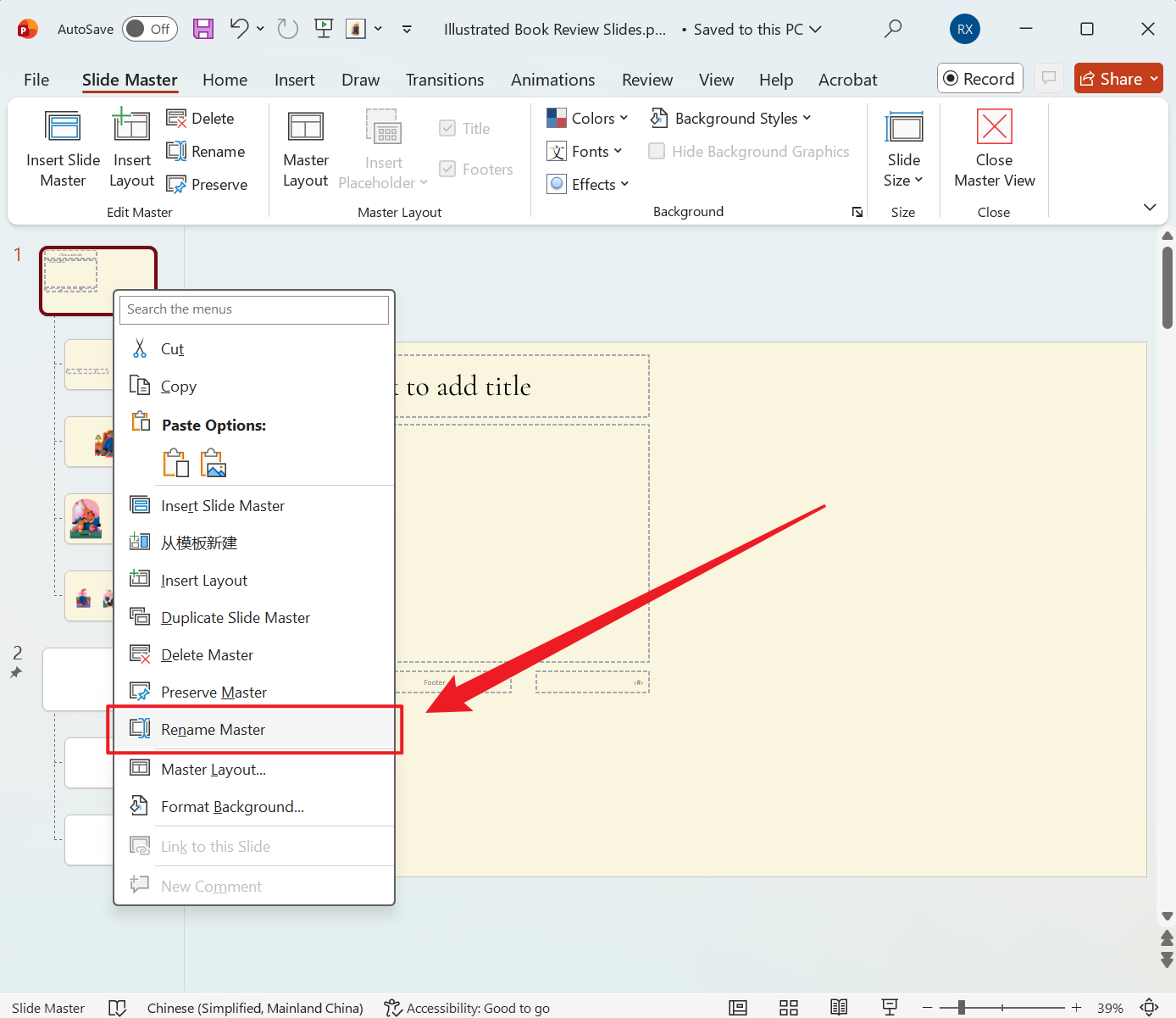Click Close Master View icon
1176x1018 pixels.
point(994,128)
